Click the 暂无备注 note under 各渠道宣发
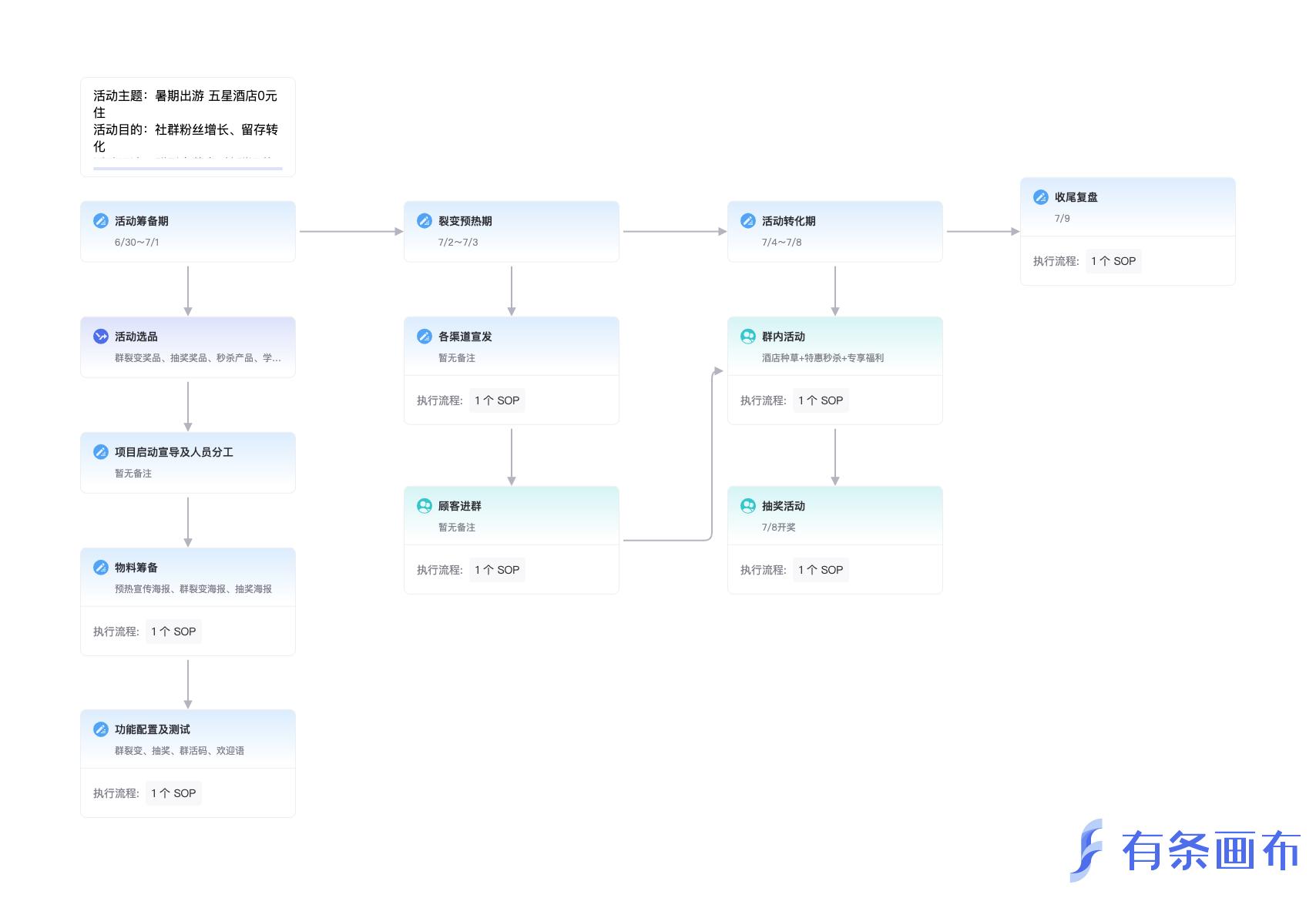Viewport: 1316px width, 898px height. (457, 358)
